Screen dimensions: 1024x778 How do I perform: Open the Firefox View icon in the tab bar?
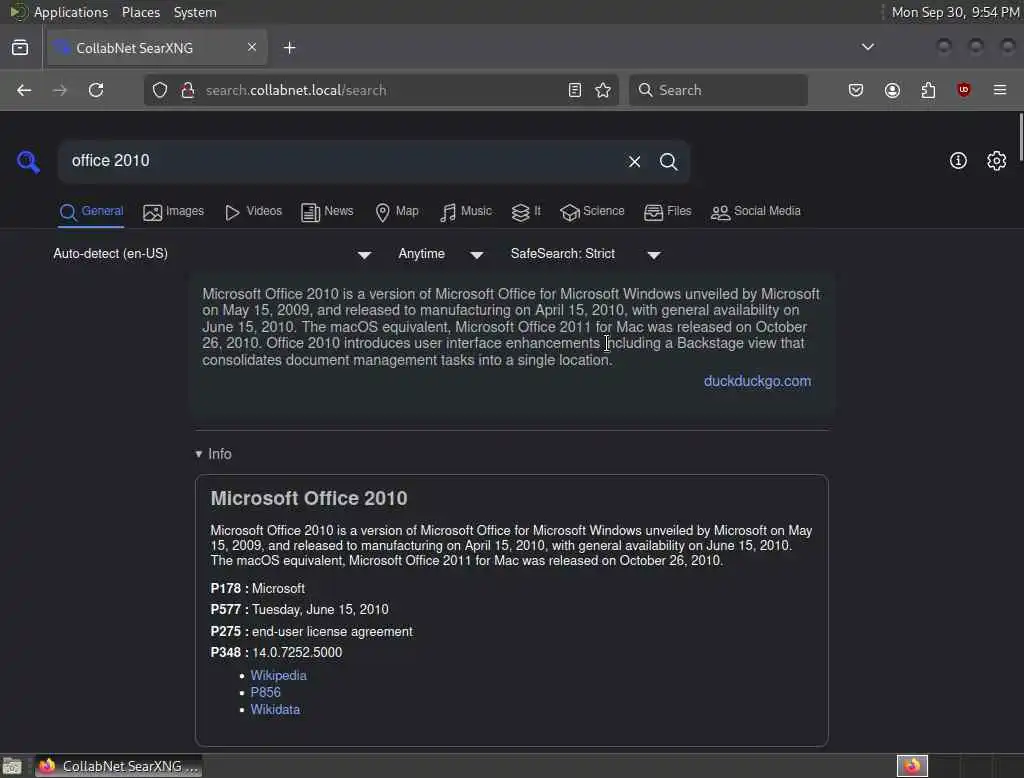point(20,48)
